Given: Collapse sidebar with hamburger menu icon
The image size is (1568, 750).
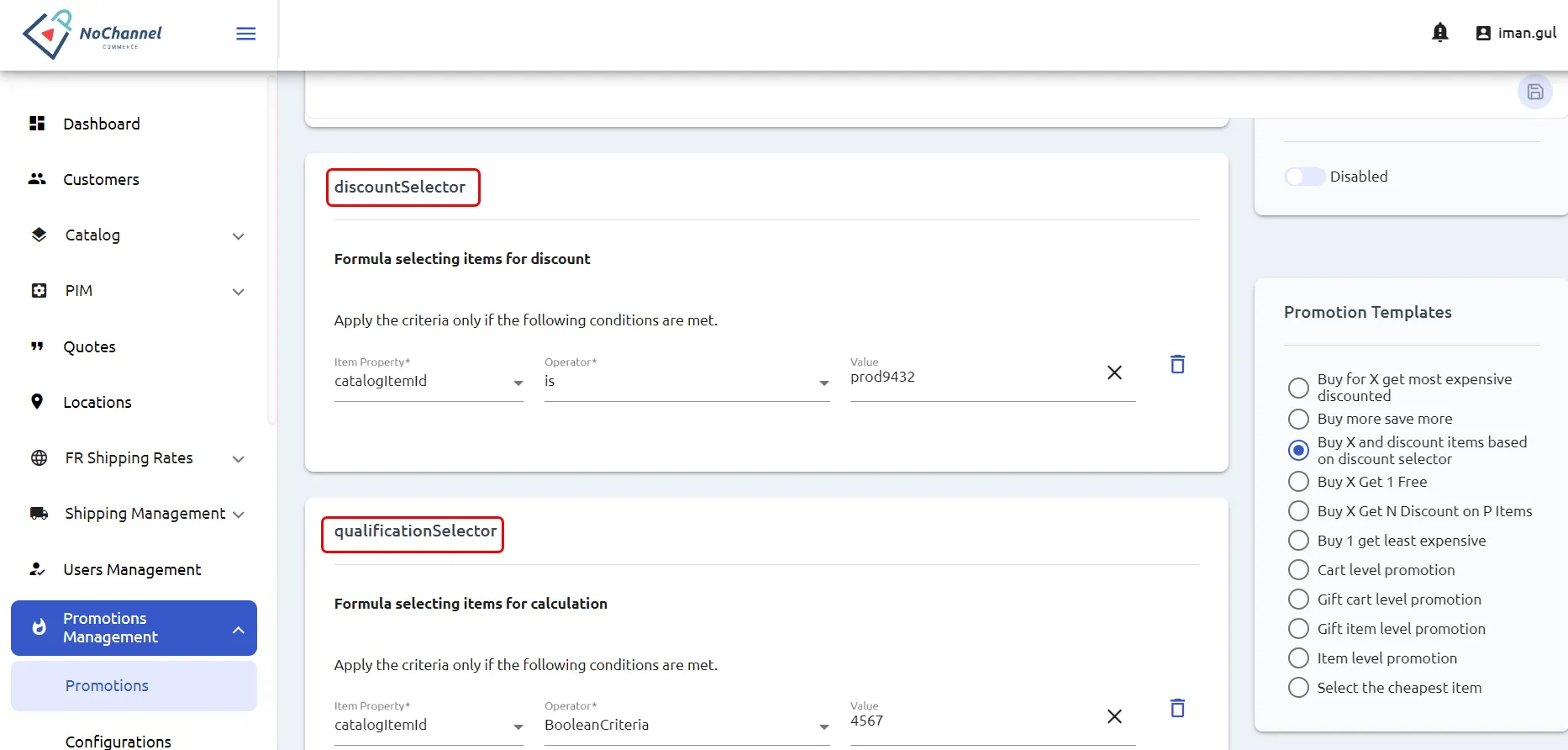Looking at the screenshot, I should (x=246, y=34).
